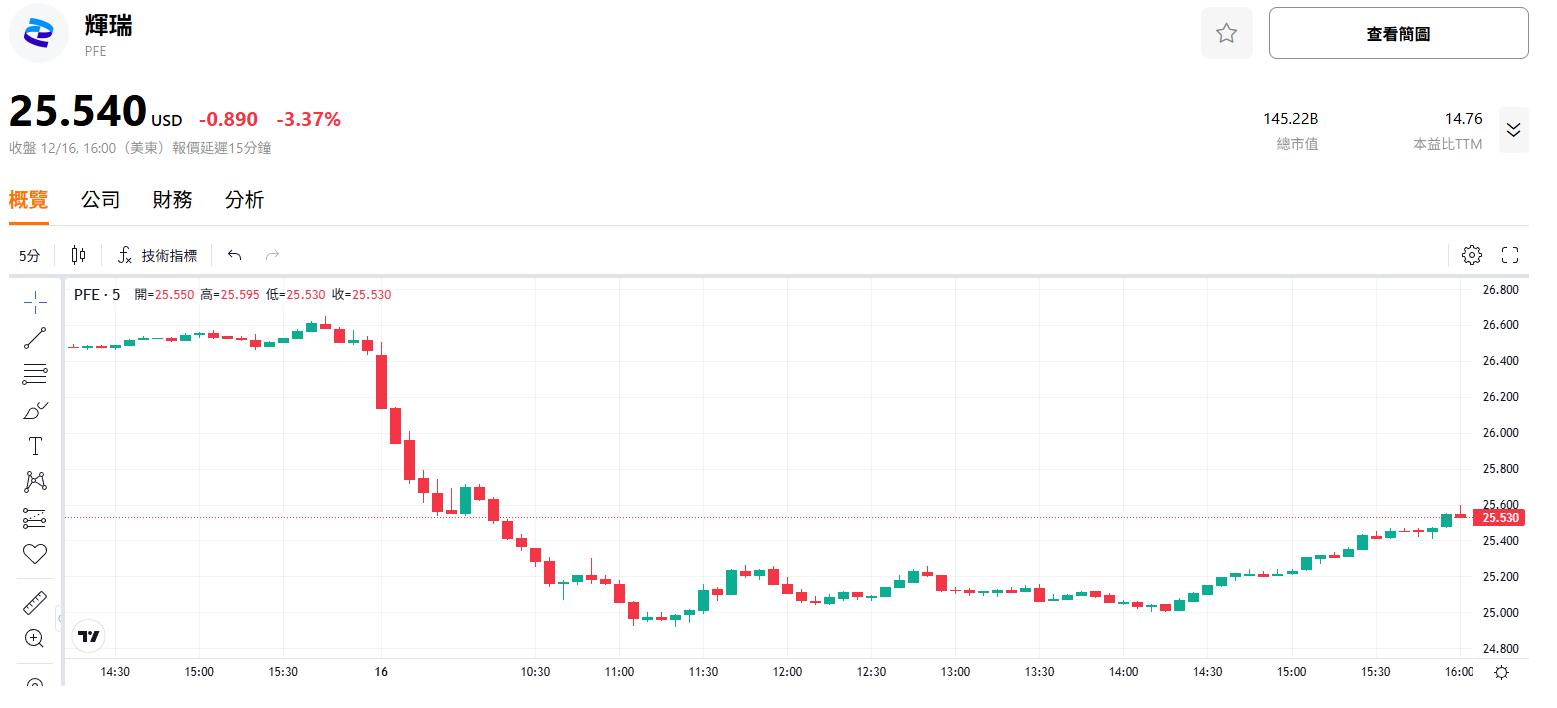Select the trend line drawing tool
The height and width of the screenshot is (708, 1557).
pyautogui.click(x=35, y=338)
